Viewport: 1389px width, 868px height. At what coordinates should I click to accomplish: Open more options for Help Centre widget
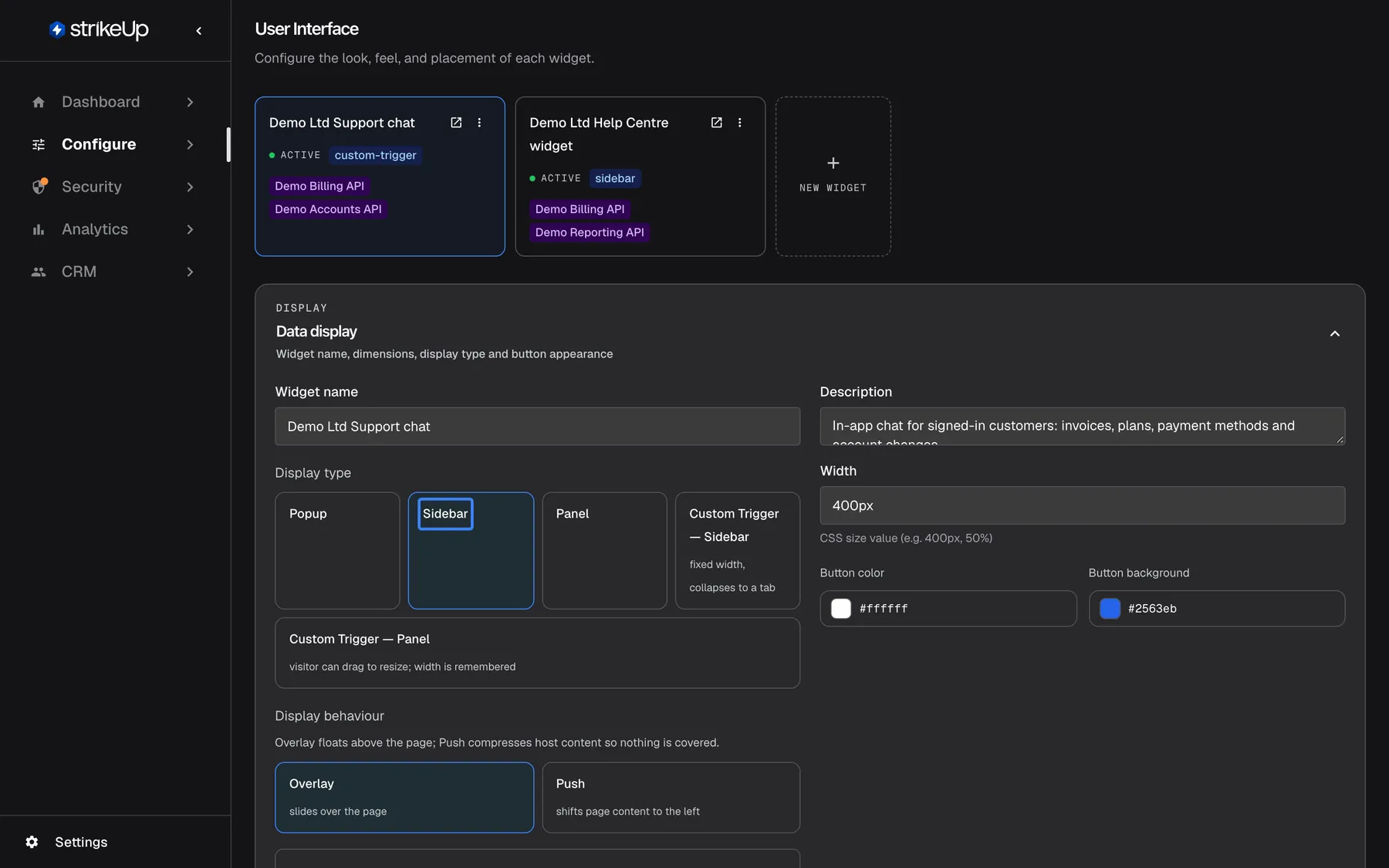[739, 123]
